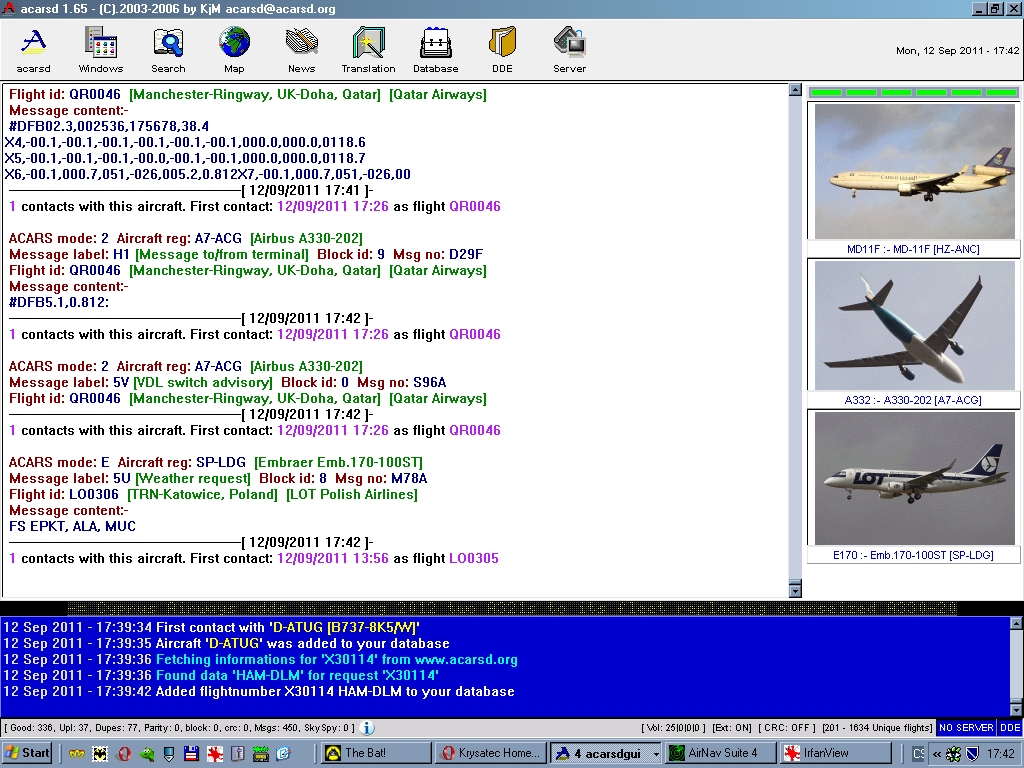
Task: Open the MD-11F HZ-ANC aircraft photo
Action: point(914,171)
